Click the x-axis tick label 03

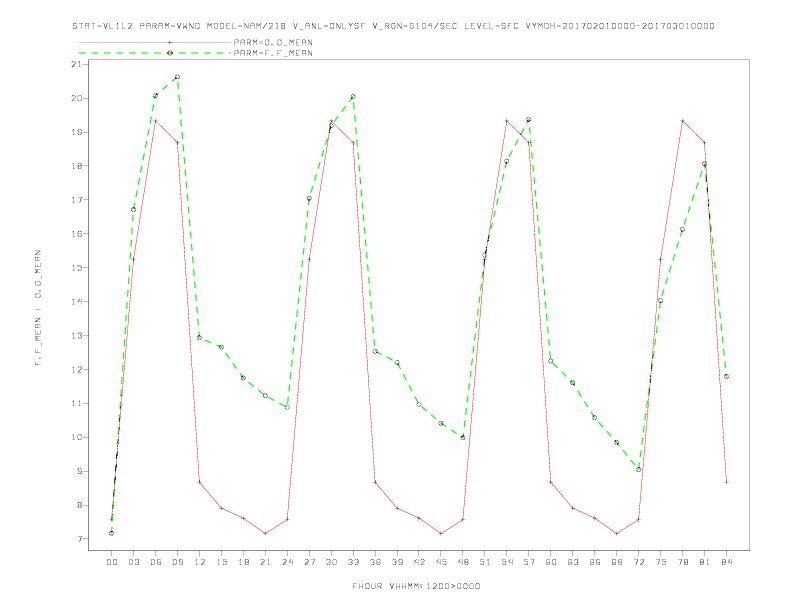tap(133, 562)
